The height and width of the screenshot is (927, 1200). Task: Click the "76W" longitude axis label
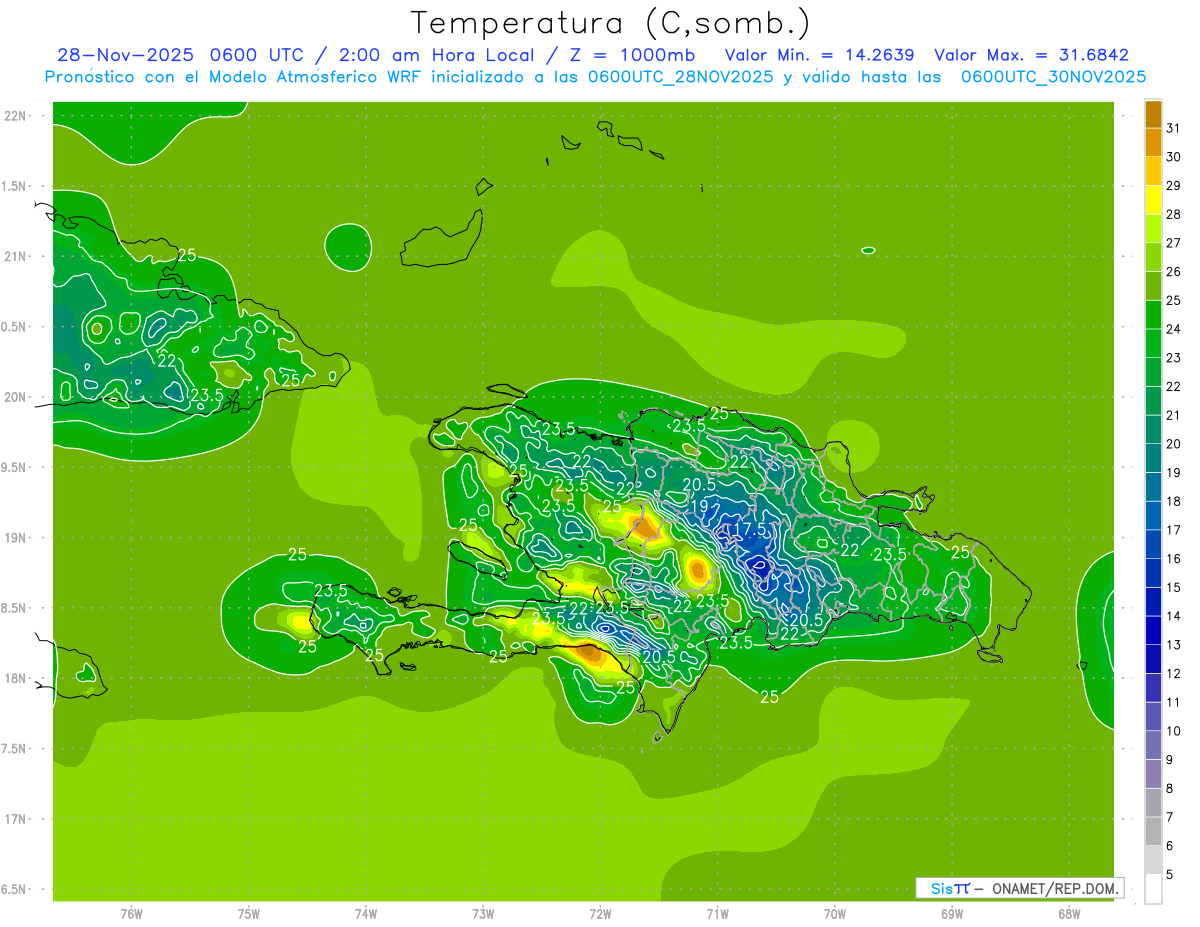(x=131, y=914)
